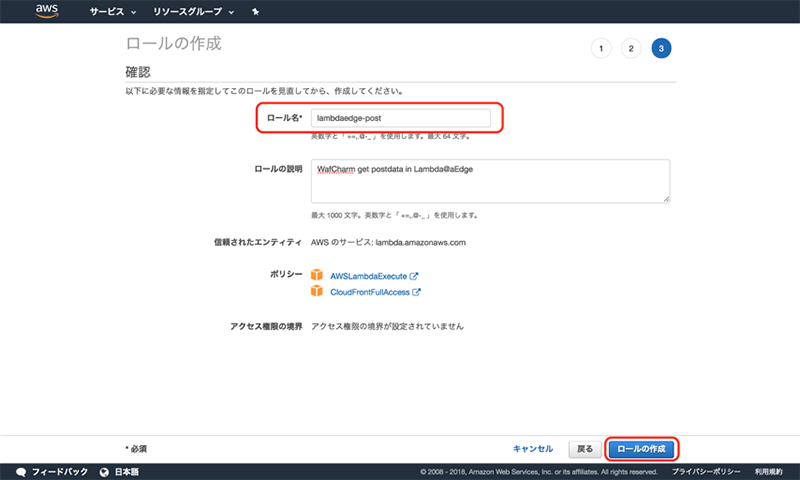Open the プライバシーポリシー footer link
The height and width of the screenshot is (480, 800).
[705, 471]
